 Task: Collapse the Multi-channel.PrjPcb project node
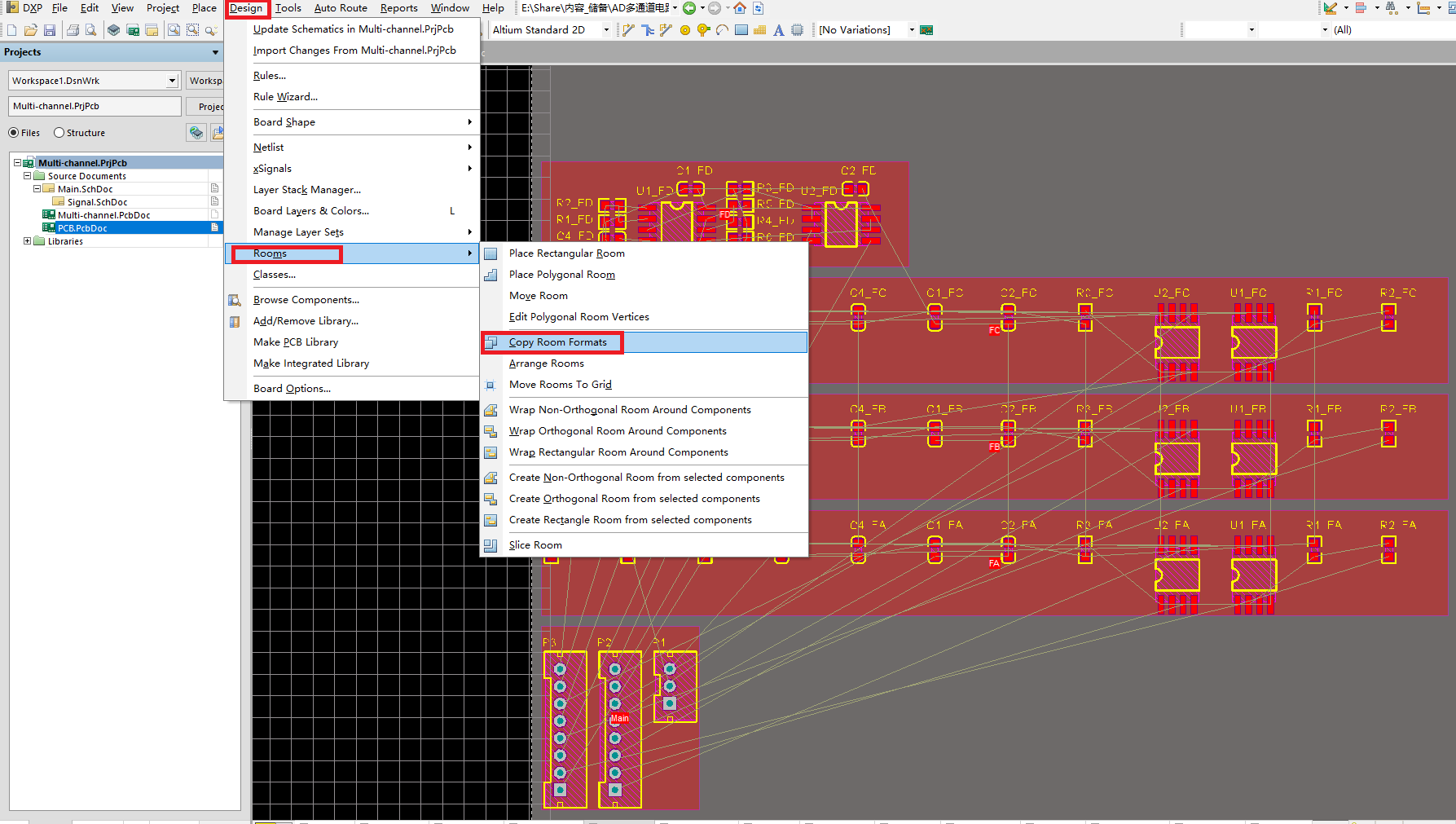pos(17,163)
